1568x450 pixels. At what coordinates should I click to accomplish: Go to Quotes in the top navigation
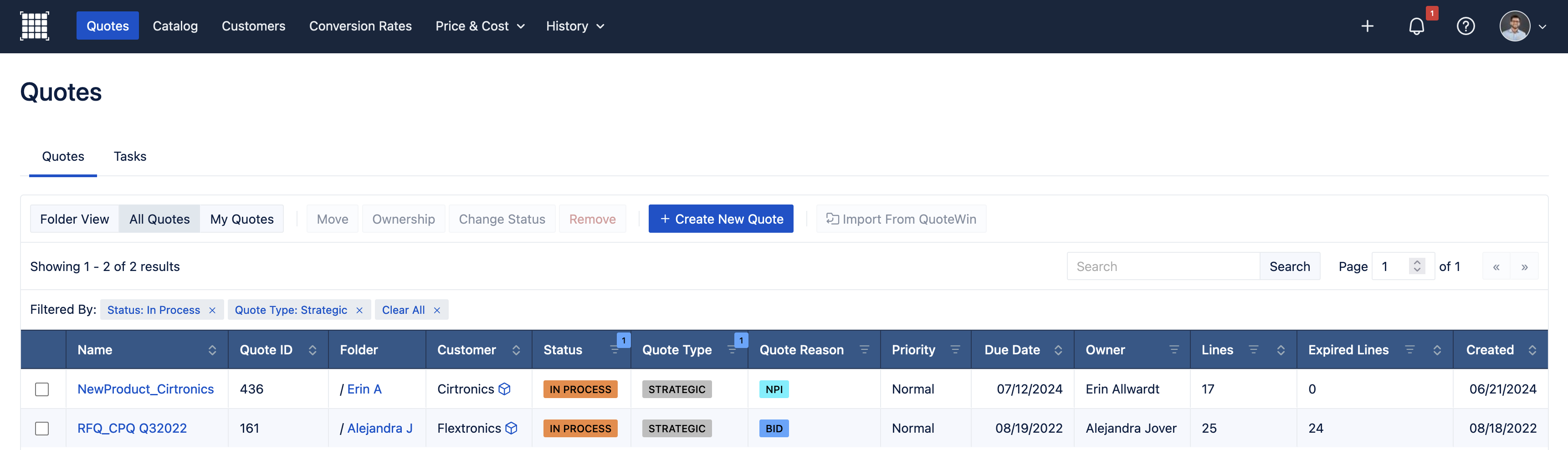click(x=108, y=26)
